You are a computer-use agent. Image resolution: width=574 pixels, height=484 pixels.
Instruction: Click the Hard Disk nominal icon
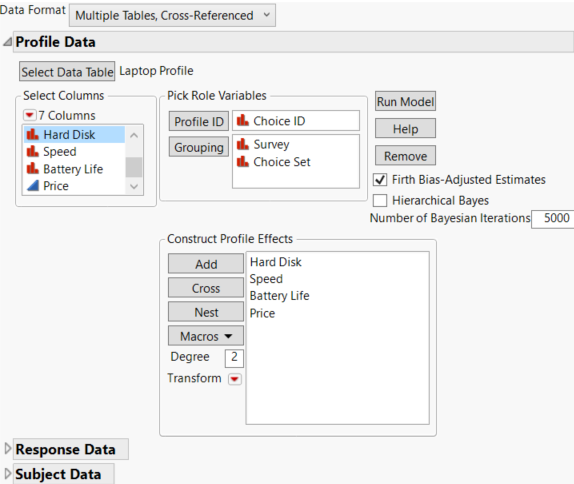[x=33, y=134]
